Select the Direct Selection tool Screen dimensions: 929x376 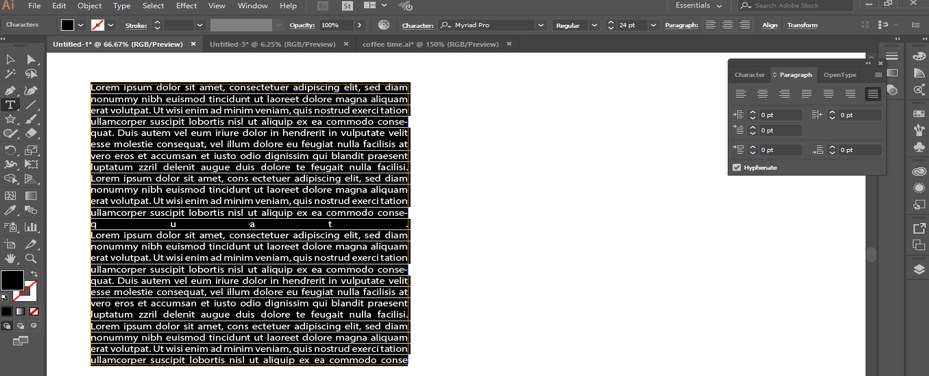pos(31,59)
